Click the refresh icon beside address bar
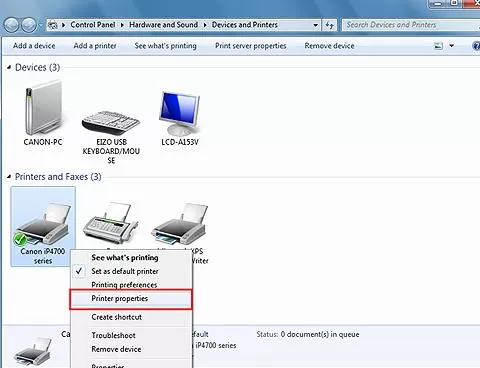Viewport: 480px width, 368px height. click(330, 25)
